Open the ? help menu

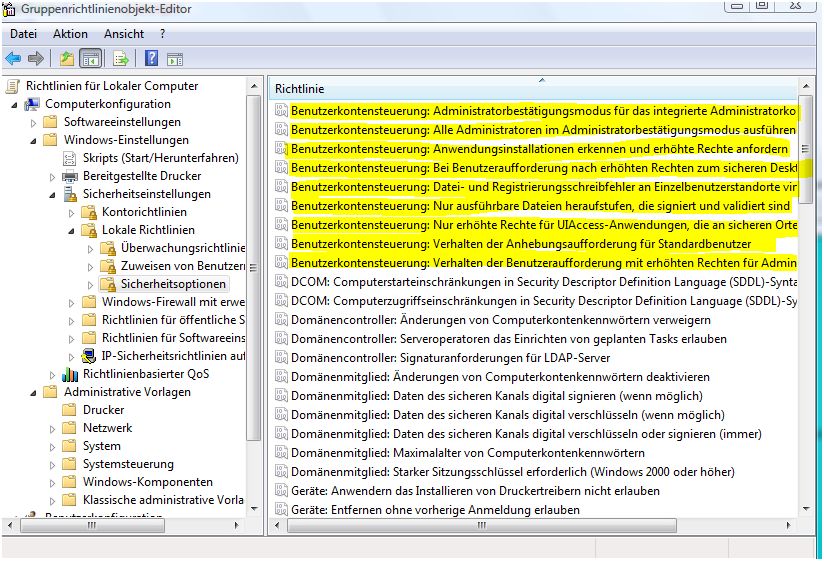(162, 34)
